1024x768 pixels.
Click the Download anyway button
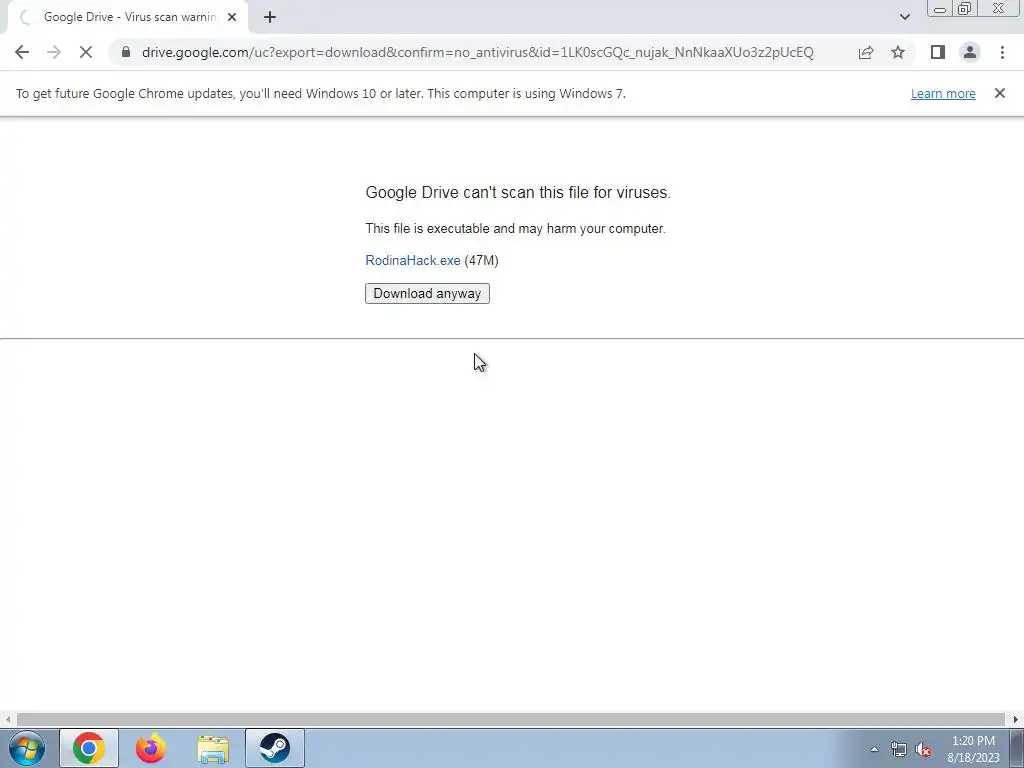click(x=427, y=293)
